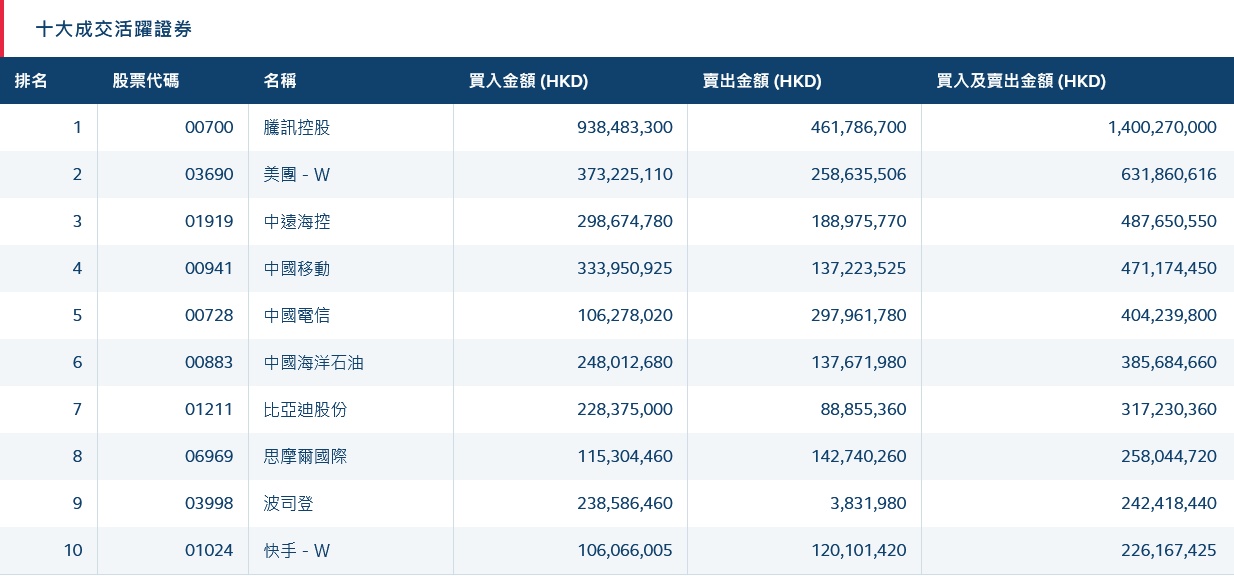Click total amount 471,174,450
Screen dimensions: 1234x576
pyautogui.click(x=1169, y=268)
